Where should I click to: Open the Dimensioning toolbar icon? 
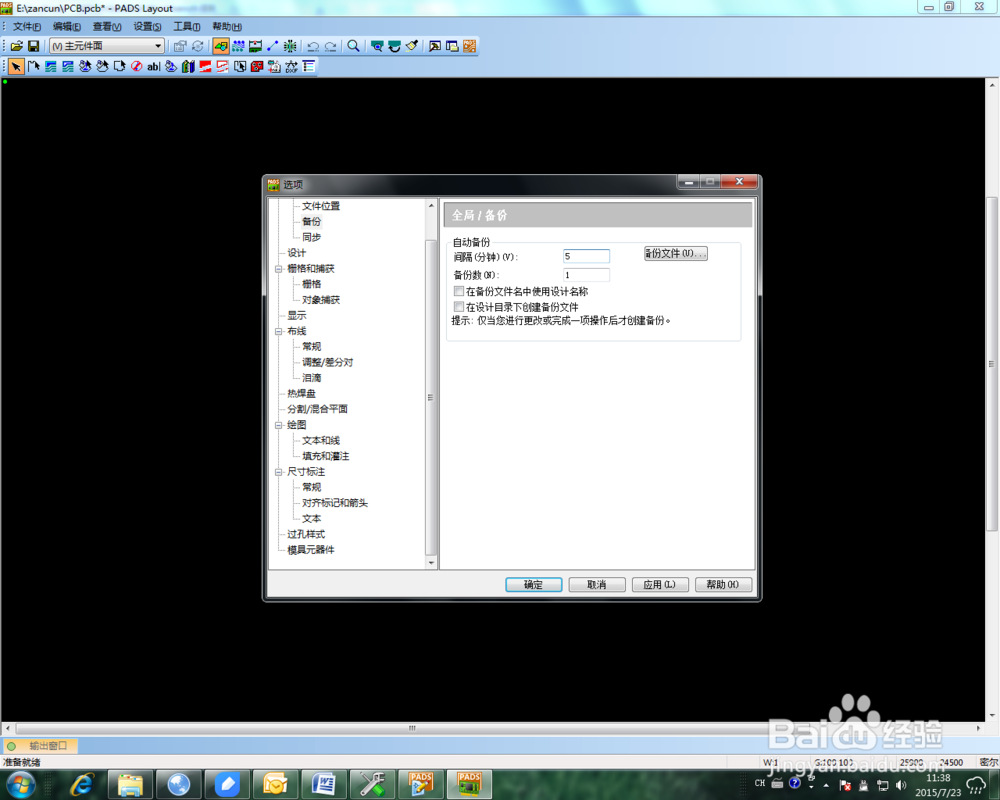[256, 46]
